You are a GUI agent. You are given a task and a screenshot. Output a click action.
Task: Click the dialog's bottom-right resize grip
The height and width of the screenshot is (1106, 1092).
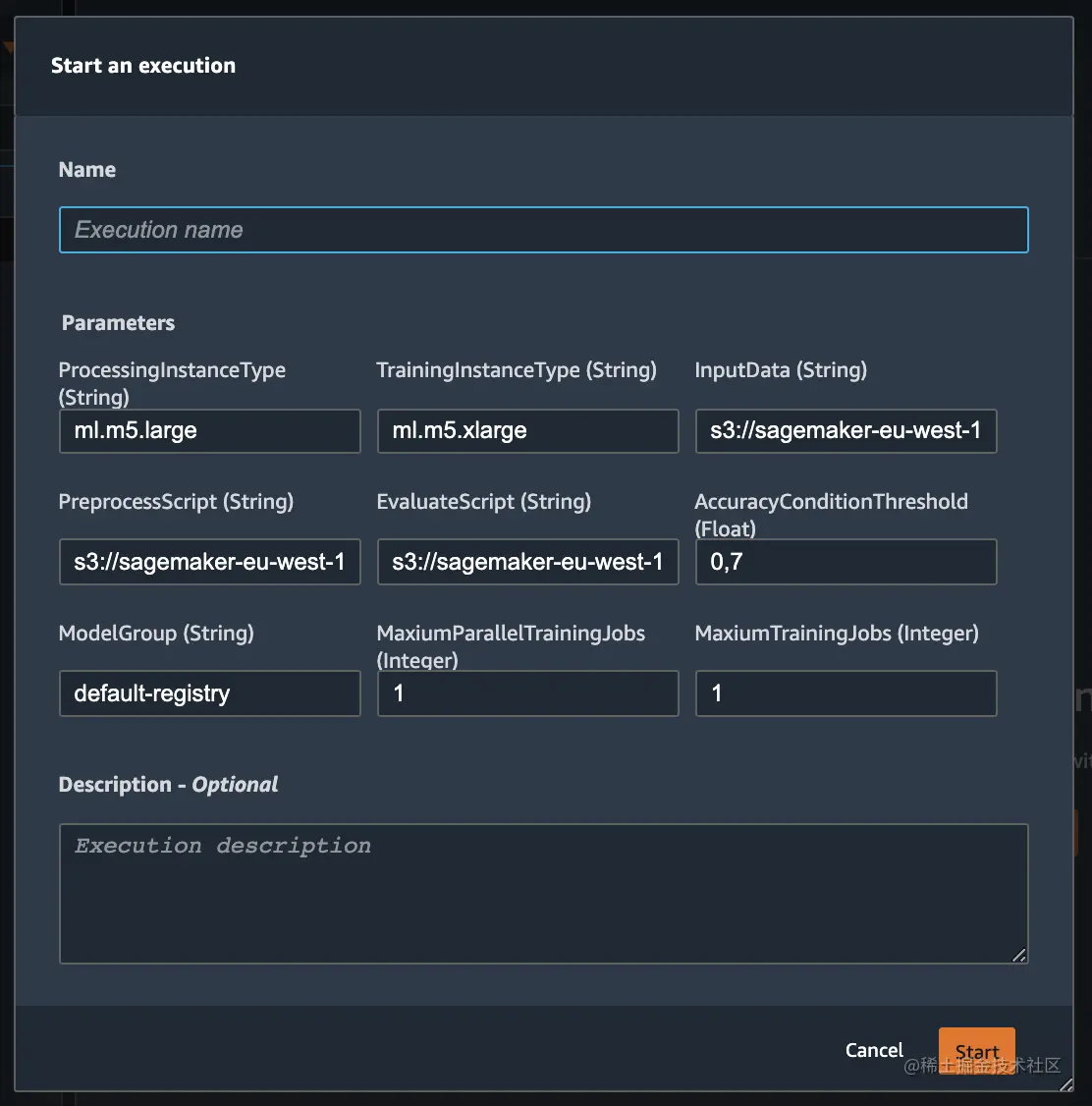(1066, 1084)
